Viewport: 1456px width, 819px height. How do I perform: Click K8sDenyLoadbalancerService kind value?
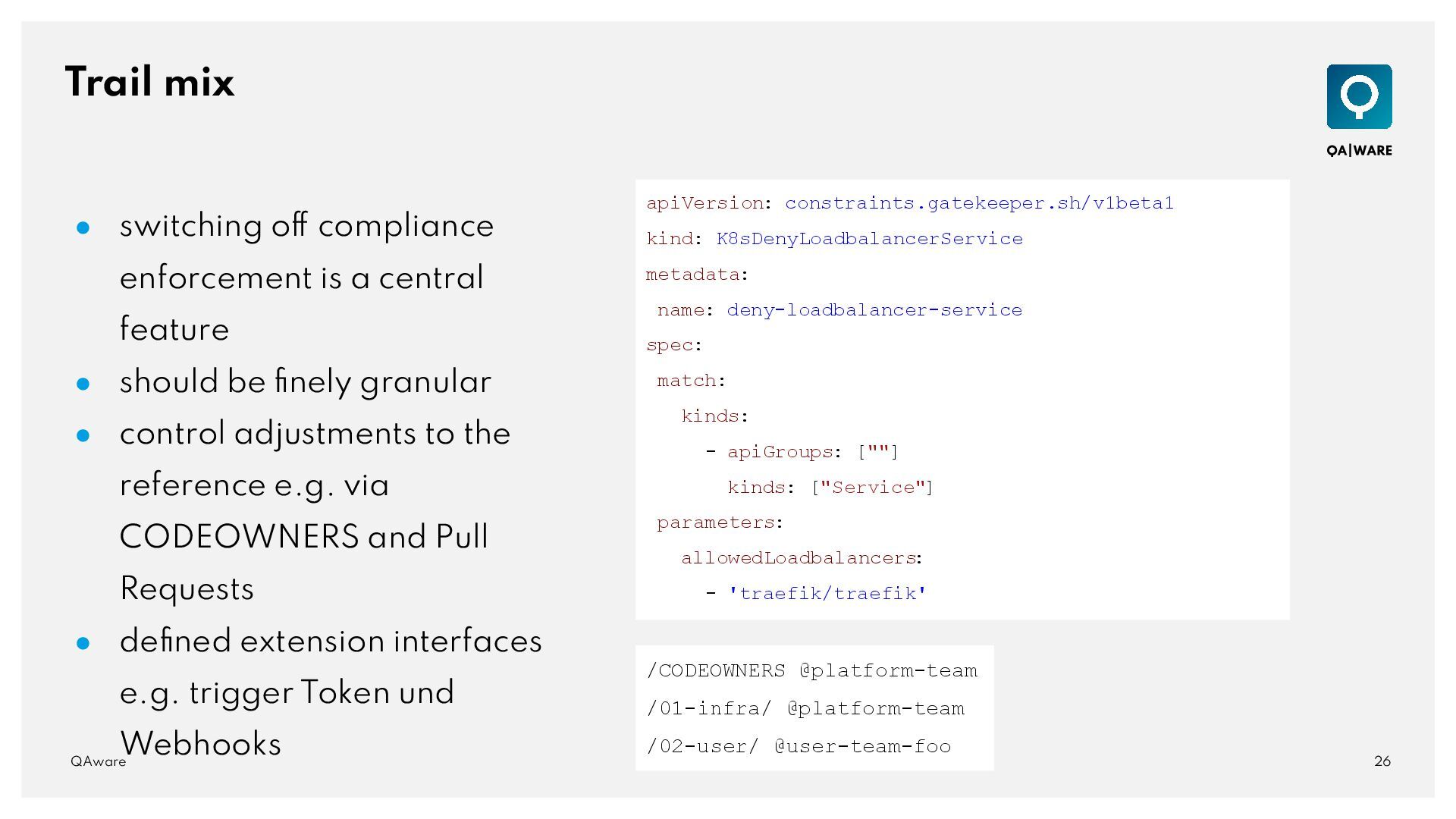click(869, 239)
